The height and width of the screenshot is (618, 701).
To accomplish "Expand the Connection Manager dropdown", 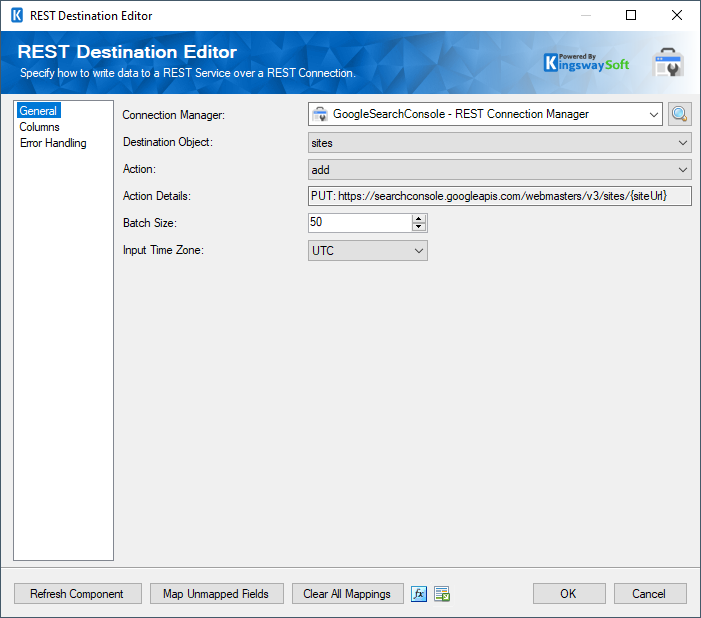I will [x=653, y=114].
